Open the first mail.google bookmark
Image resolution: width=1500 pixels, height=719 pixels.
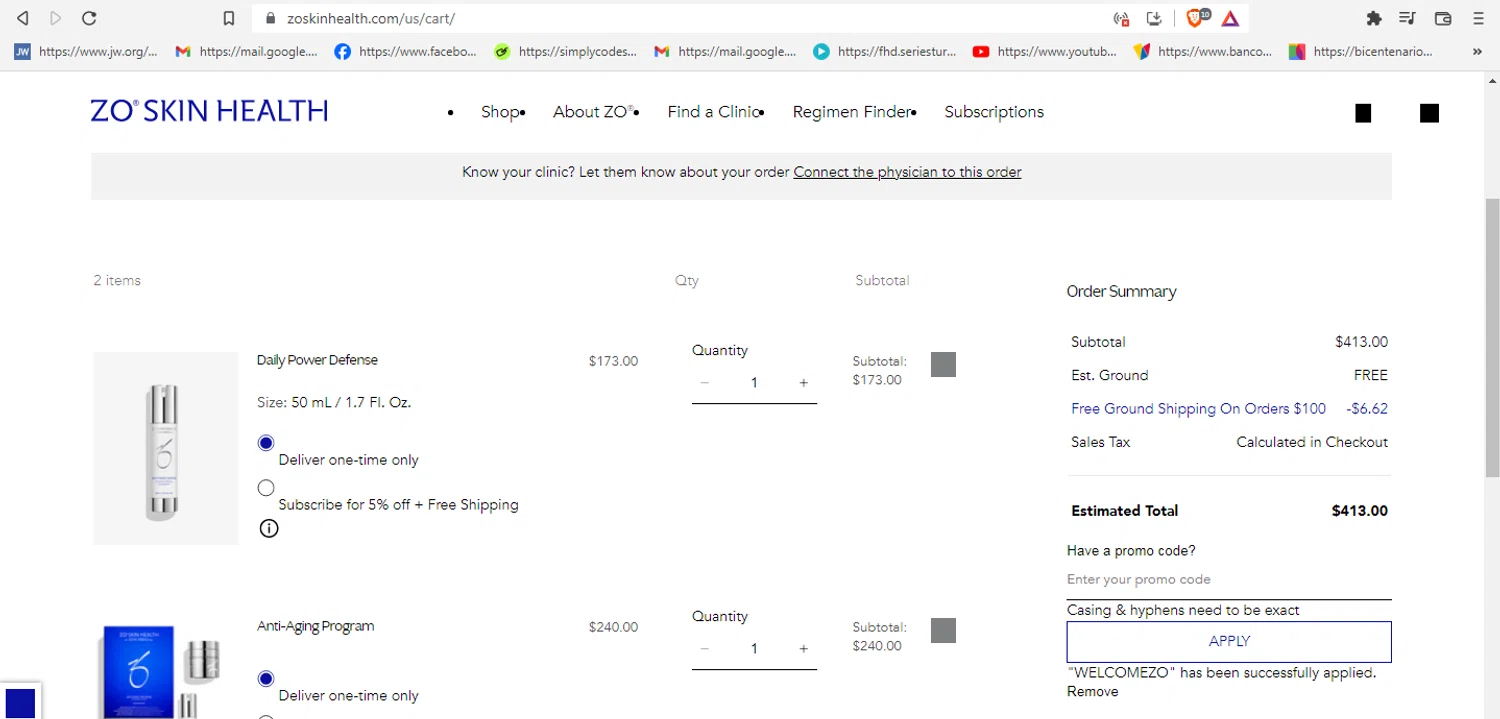tap(246, 52)
